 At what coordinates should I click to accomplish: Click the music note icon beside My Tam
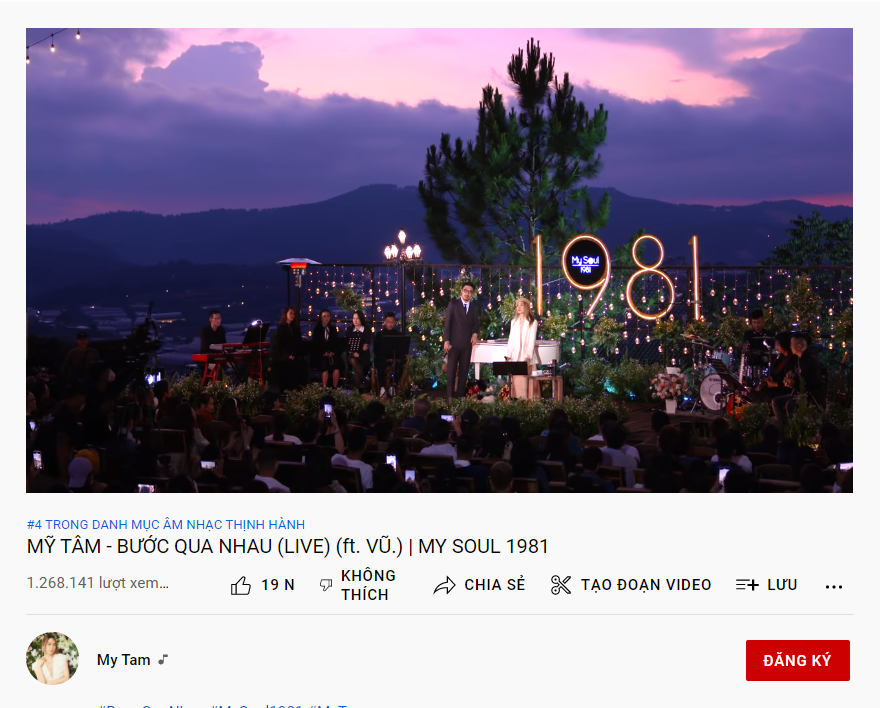[163, 660]
